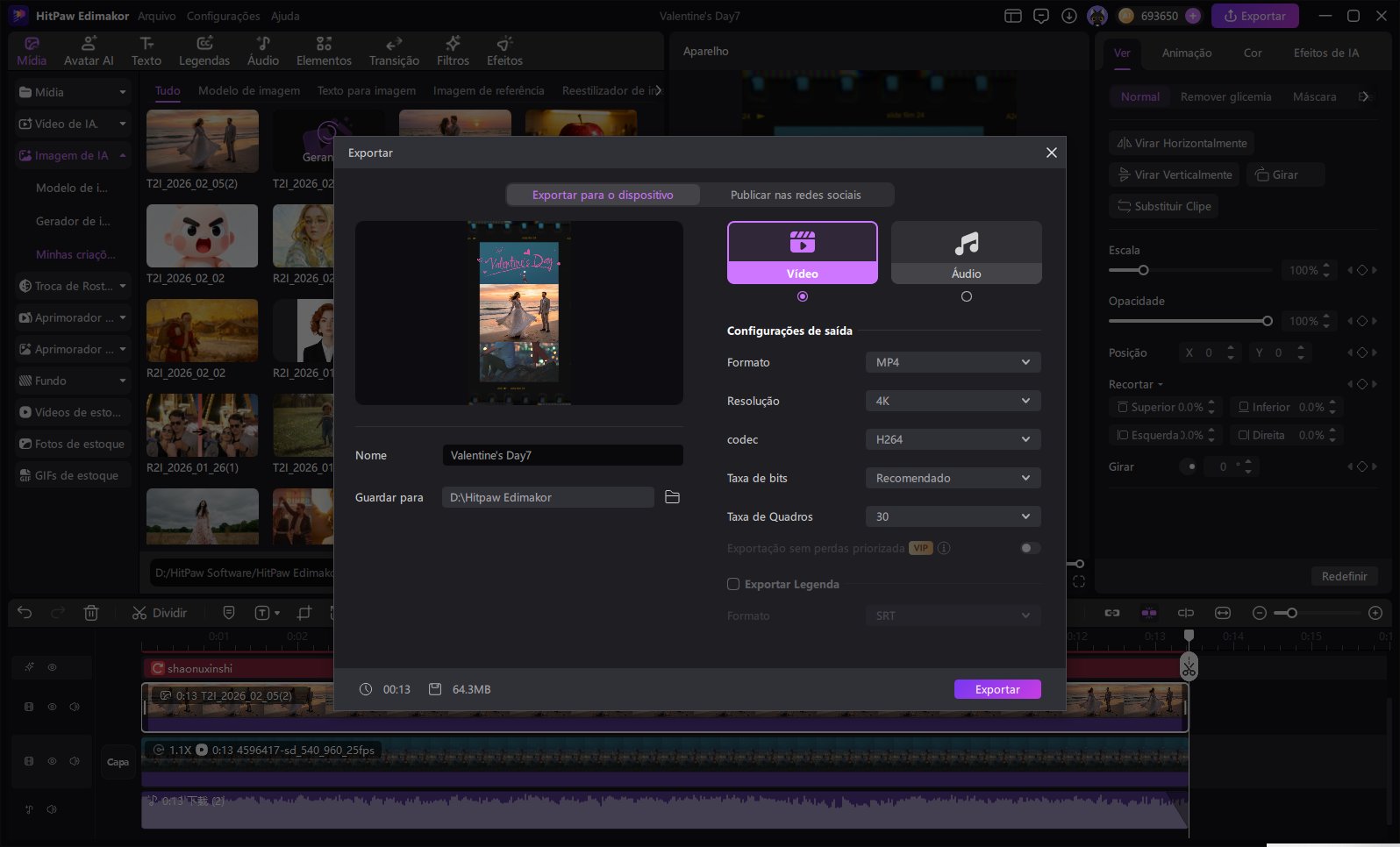The height and width of the screenshot is (847, 1400).
Task: Click the delete trash icon in timeline toolbar
Action: [x=91, y=613]
